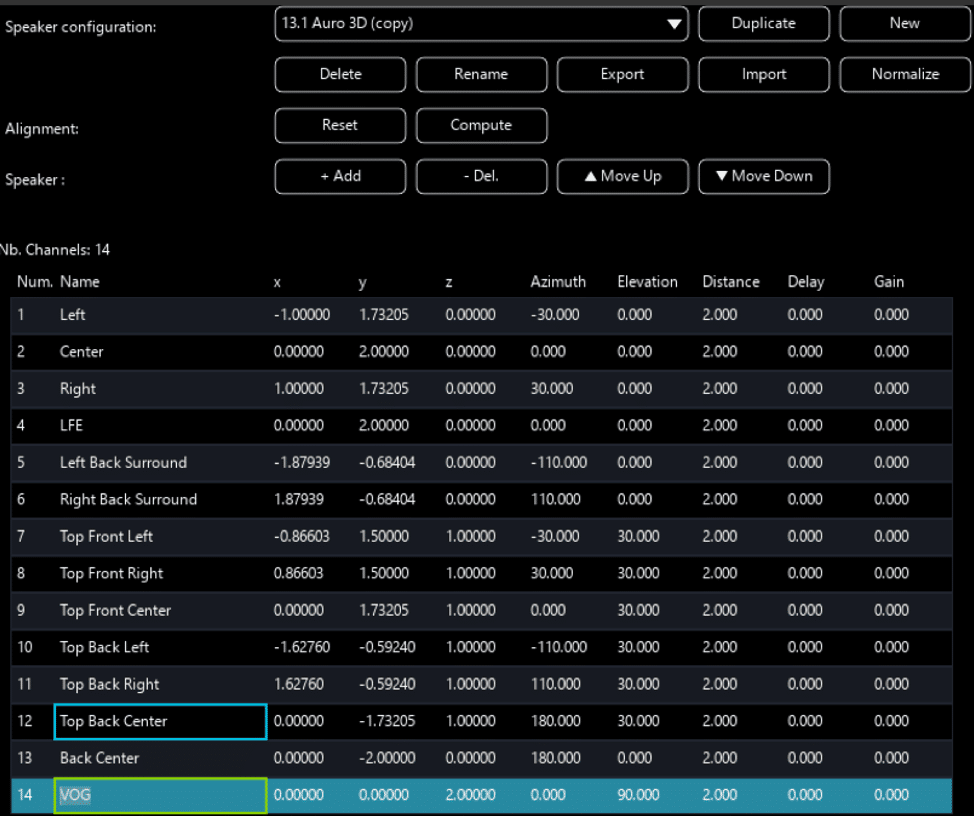This screenshot has height=816, width=974.
Task: Open the Speaker configuration dropdown
Action: (x=481, y=24)
